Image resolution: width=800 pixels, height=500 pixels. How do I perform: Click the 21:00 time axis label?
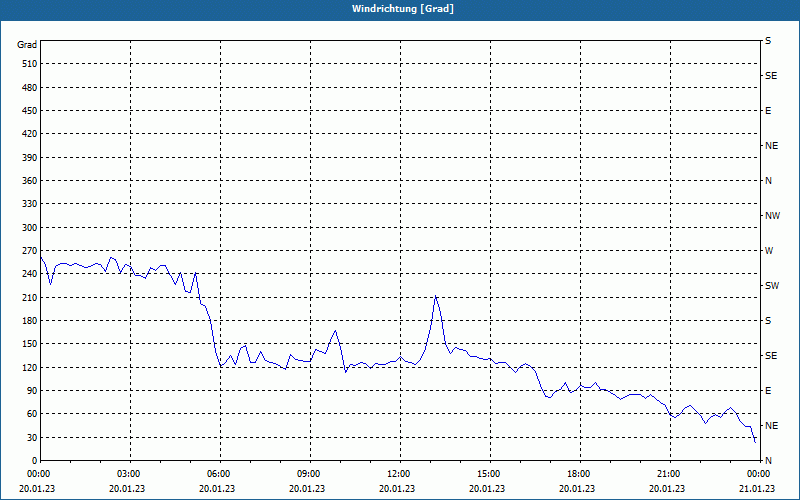tap(670, 474)
